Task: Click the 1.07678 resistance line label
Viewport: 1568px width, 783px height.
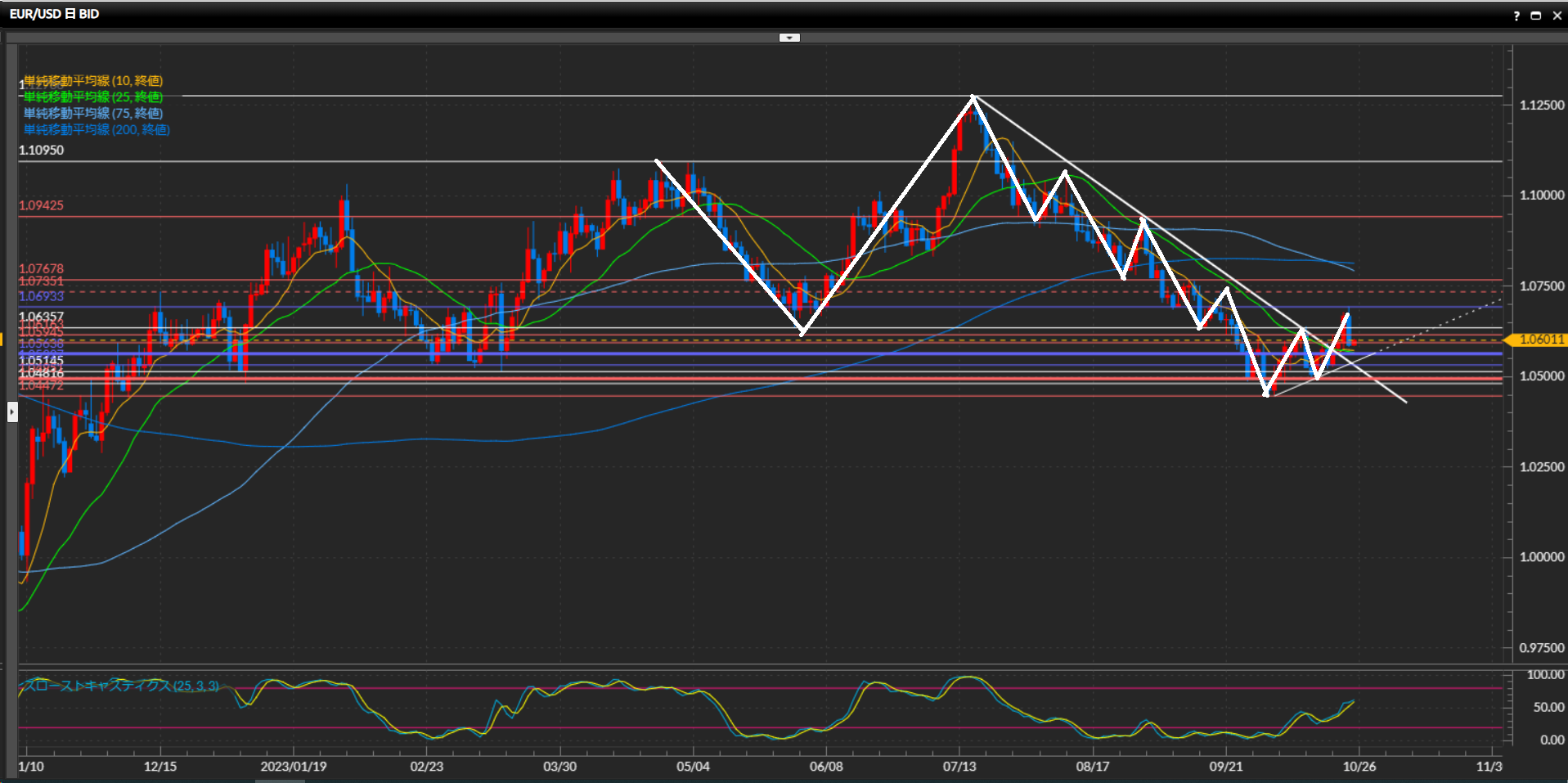Action: click(x=41, y=268)
